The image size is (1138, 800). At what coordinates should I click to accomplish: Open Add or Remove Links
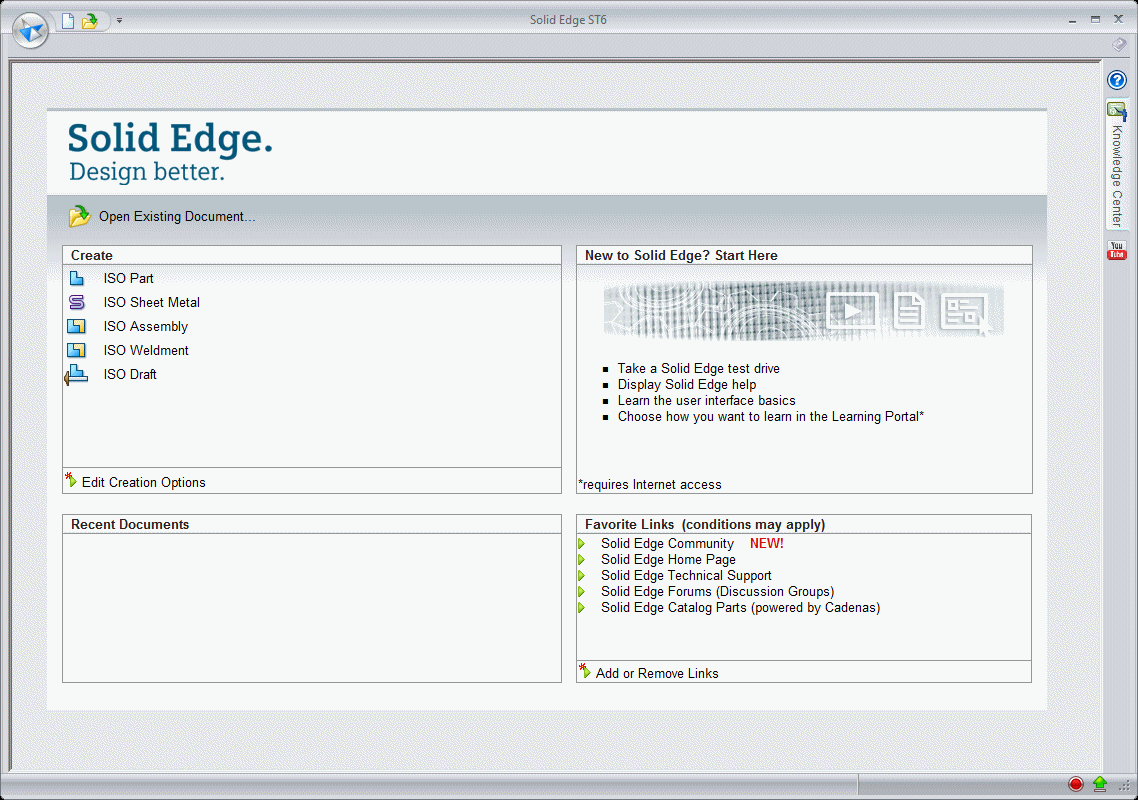pos(657,673)
